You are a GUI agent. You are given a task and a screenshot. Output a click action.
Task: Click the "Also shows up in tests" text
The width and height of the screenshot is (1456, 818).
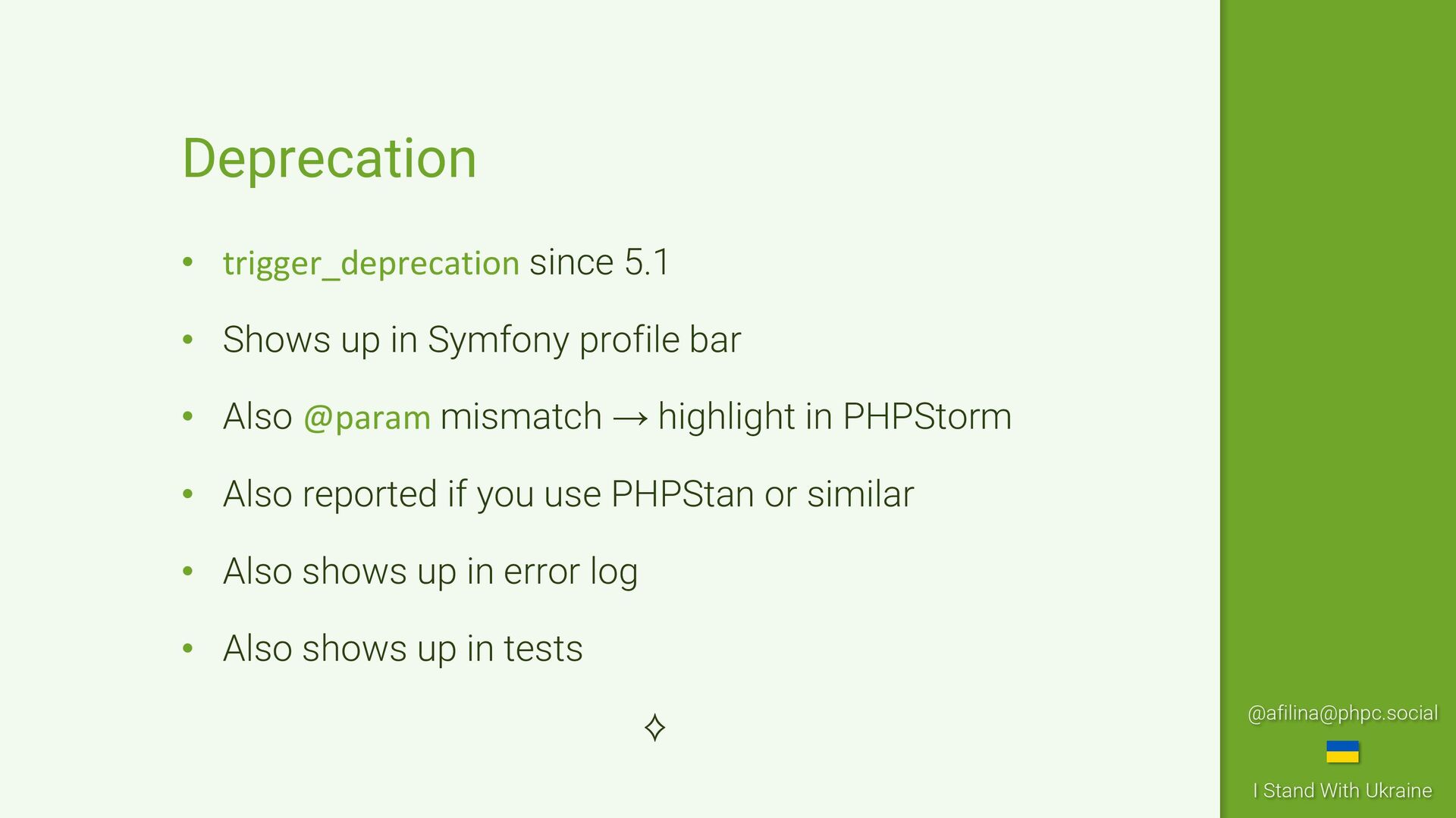(403, 649)
